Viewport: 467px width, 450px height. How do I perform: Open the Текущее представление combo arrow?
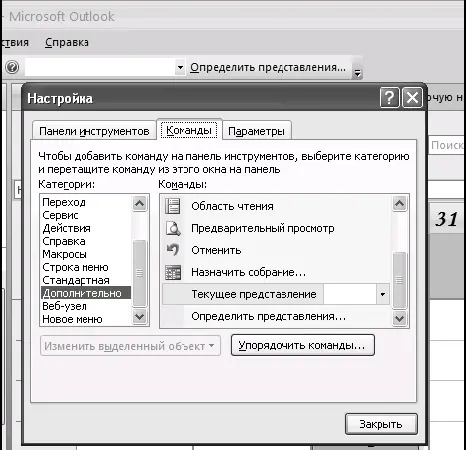[x=383, y=294]
